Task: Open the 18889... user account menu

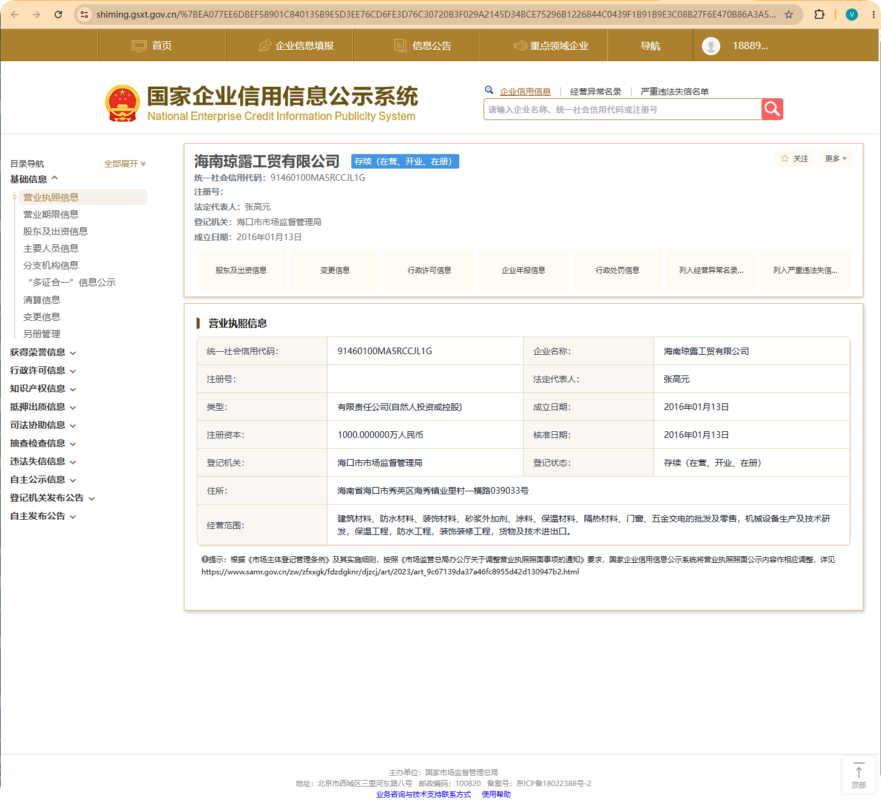Action: [750, 46]
